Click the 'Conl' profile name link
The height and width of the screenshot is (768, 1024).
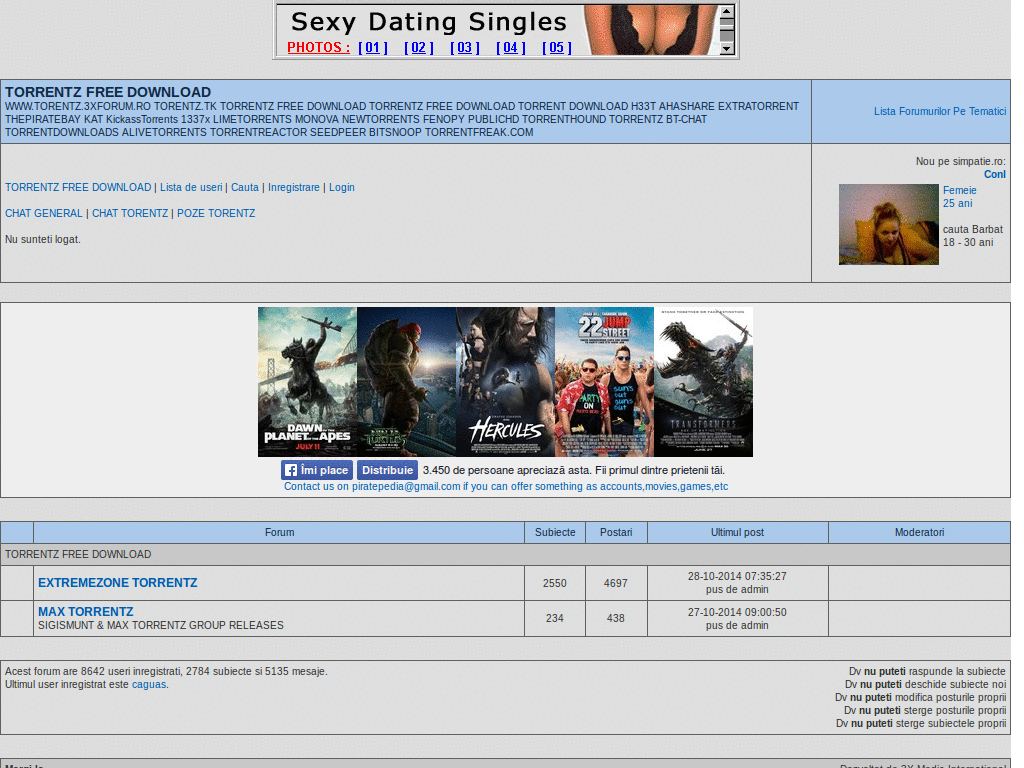click(x=995, y=174)
